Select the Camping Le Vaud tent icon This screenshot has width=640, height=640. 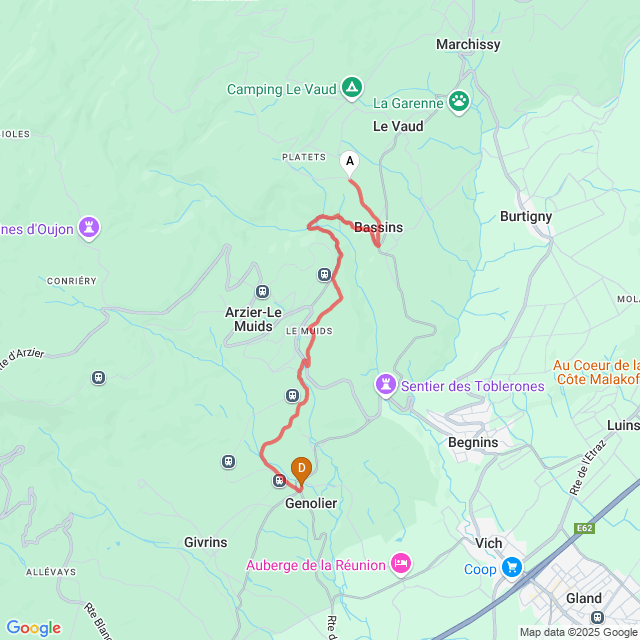(352, 88)
